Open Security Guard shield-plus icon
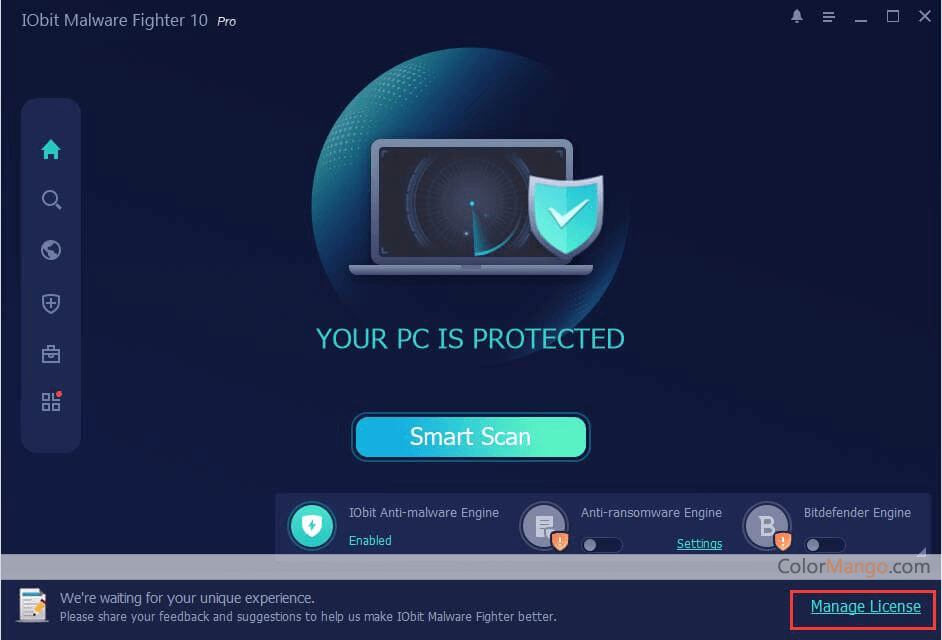This screenshot has width=942, height=640. (51, 303)
